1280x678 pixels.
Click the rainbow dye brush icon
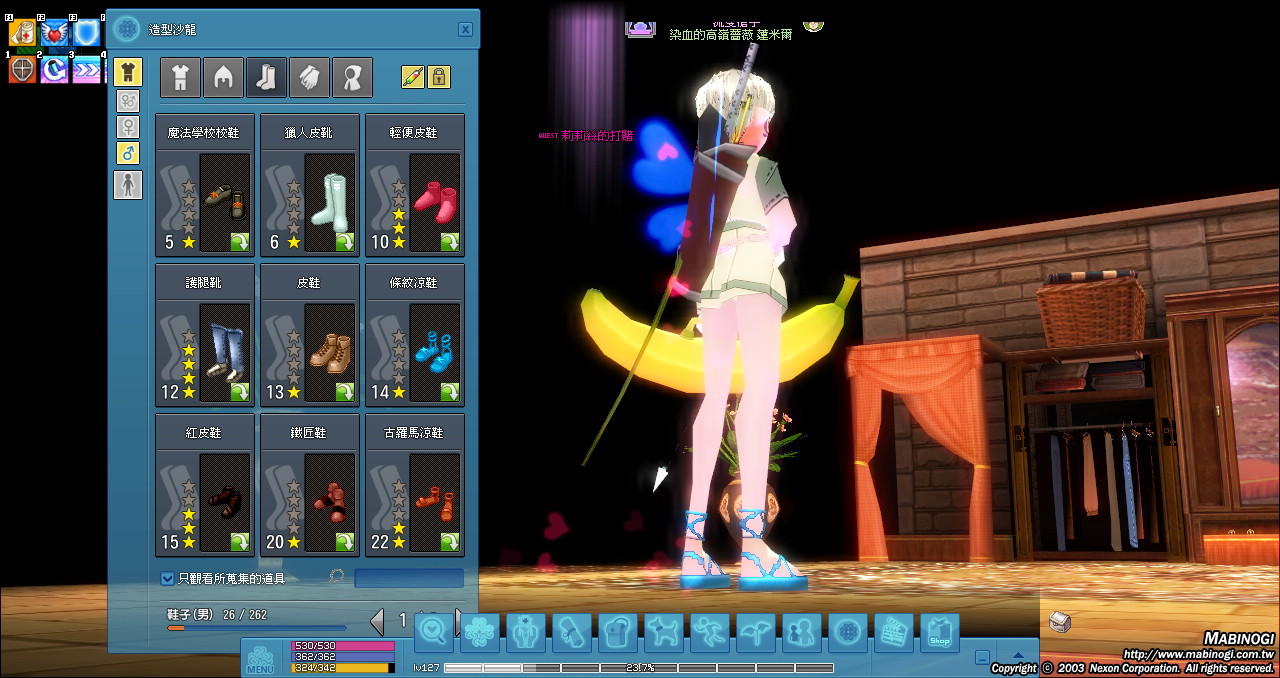[x=413, y=77]
